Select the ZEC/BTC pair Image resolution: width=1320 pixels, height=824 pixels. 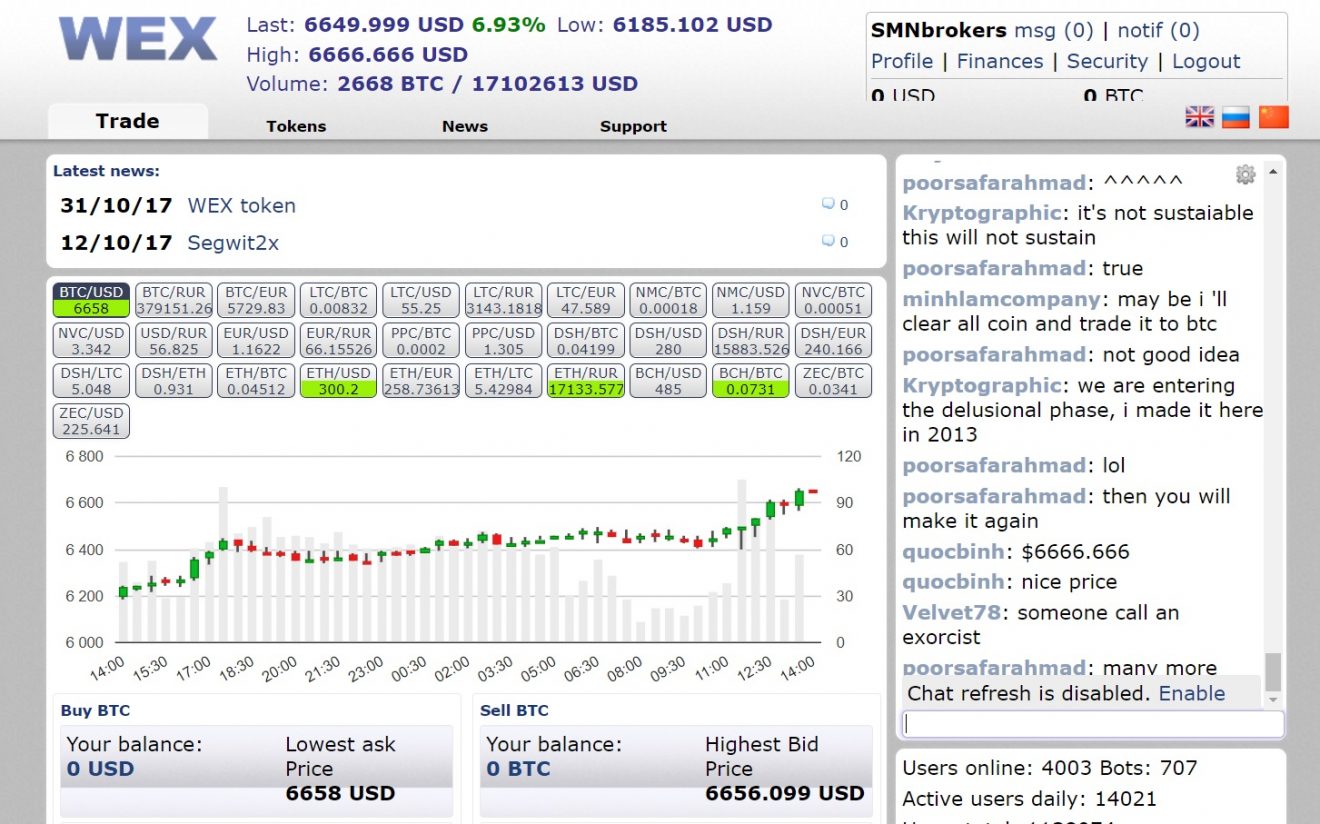click(x=833, y=380)
